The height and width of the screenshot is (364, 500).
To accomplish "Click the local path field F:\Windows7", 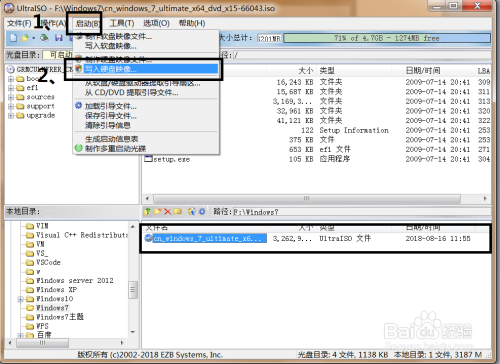I will tap(361, 212).
